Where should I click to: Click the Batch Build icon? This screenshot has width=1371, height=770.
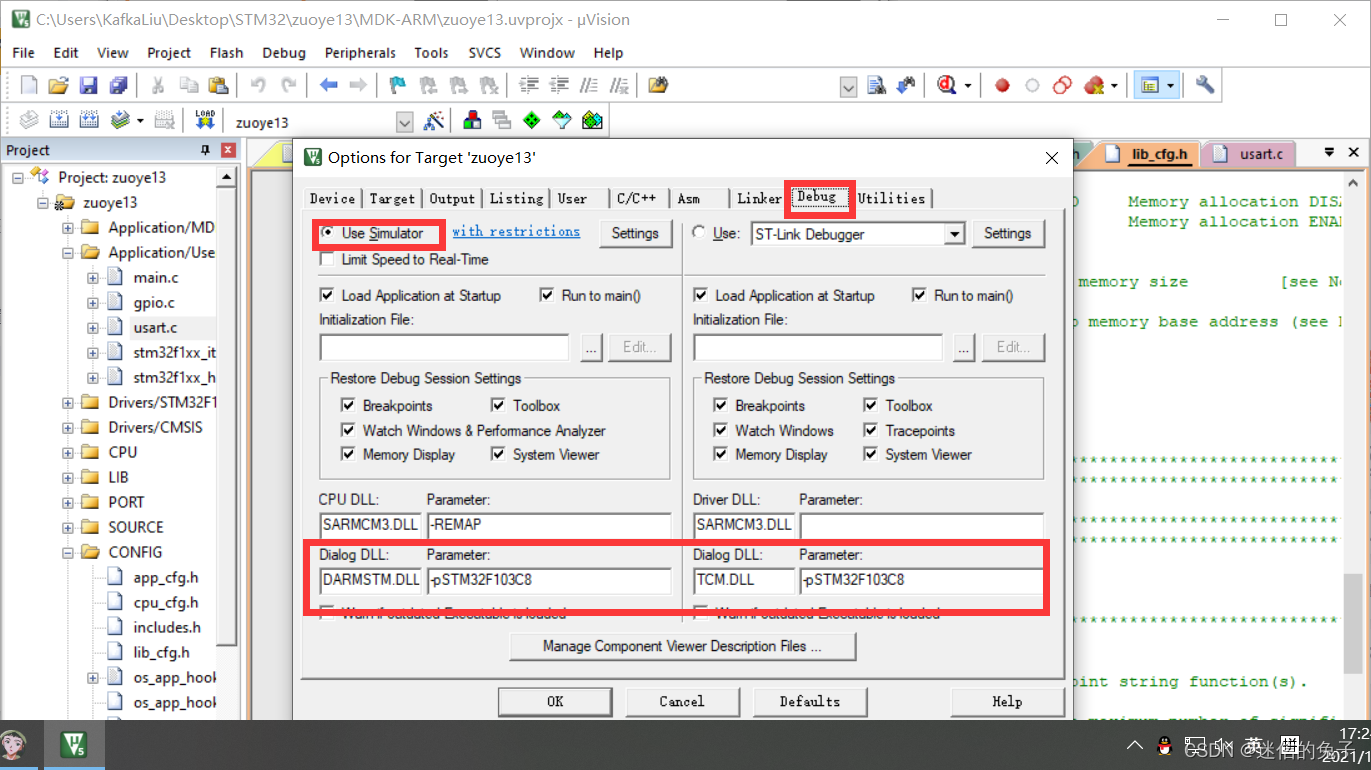[x=121, y=120]
